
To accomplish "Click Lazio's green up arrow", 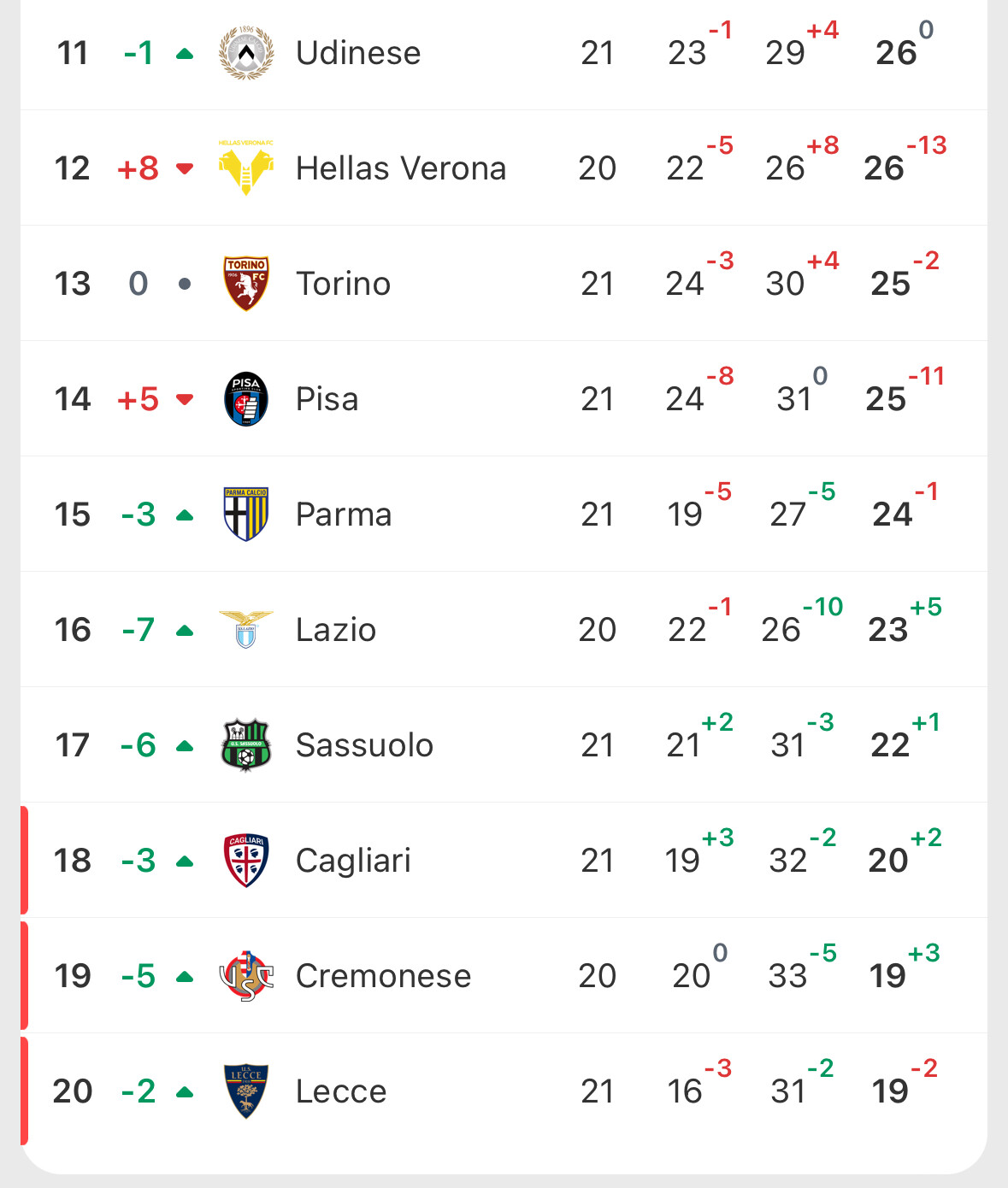I will point(184,631).
